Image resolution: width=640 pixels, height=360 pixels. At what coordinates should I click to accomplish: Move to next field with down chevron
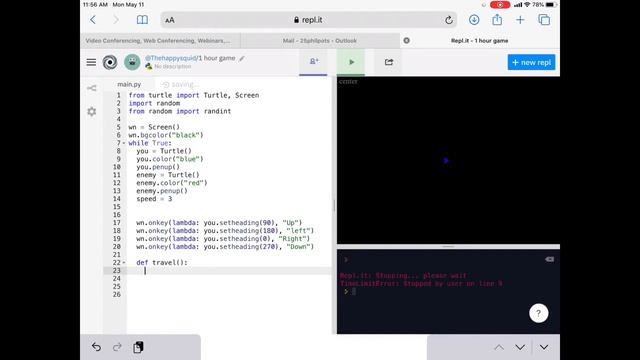tap(520, 347)
